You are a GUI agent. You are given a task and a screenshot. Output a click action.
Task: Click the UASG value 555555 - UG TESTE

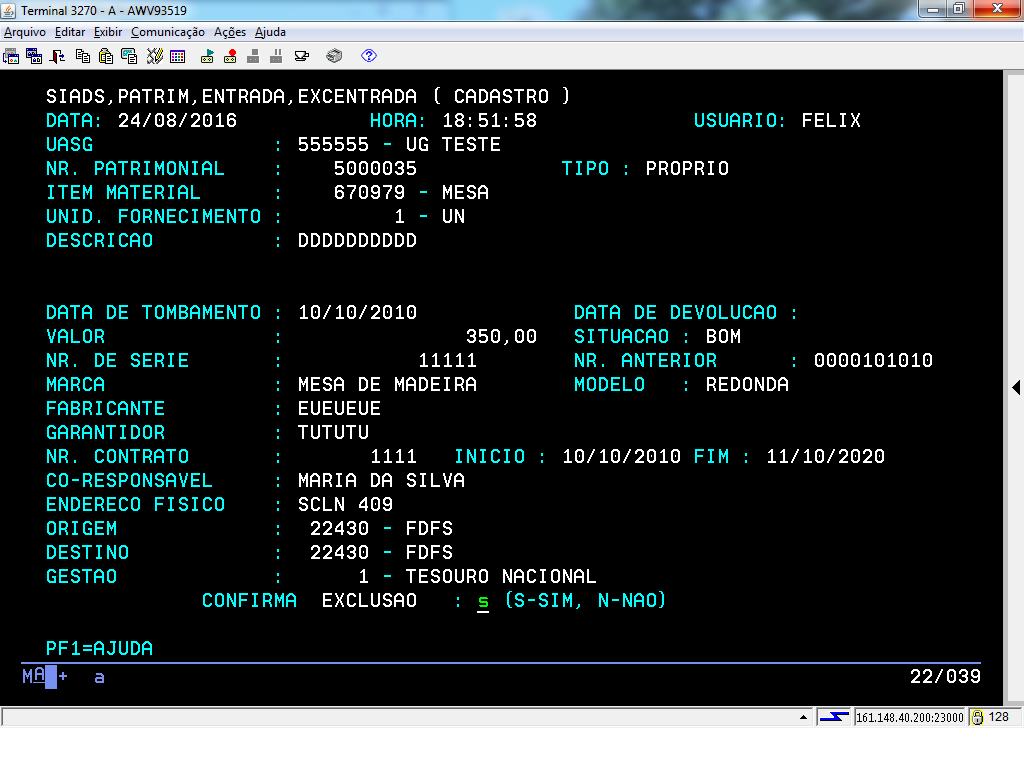coord(399,144)
